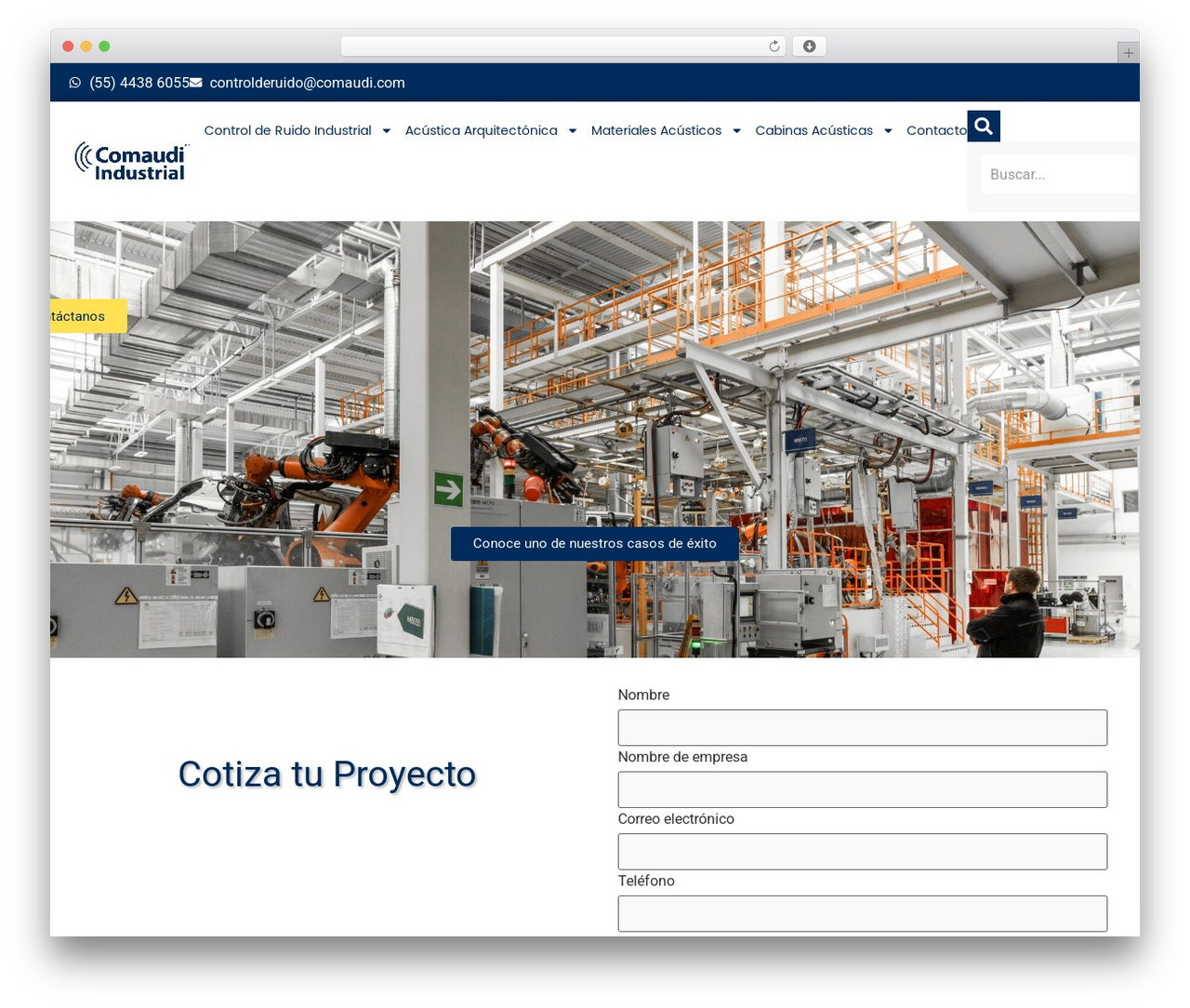Open Control de Ruido Industrial menu
Image resolution: width=1190 pixels, height=1008 pixels.
click(288, 130)
